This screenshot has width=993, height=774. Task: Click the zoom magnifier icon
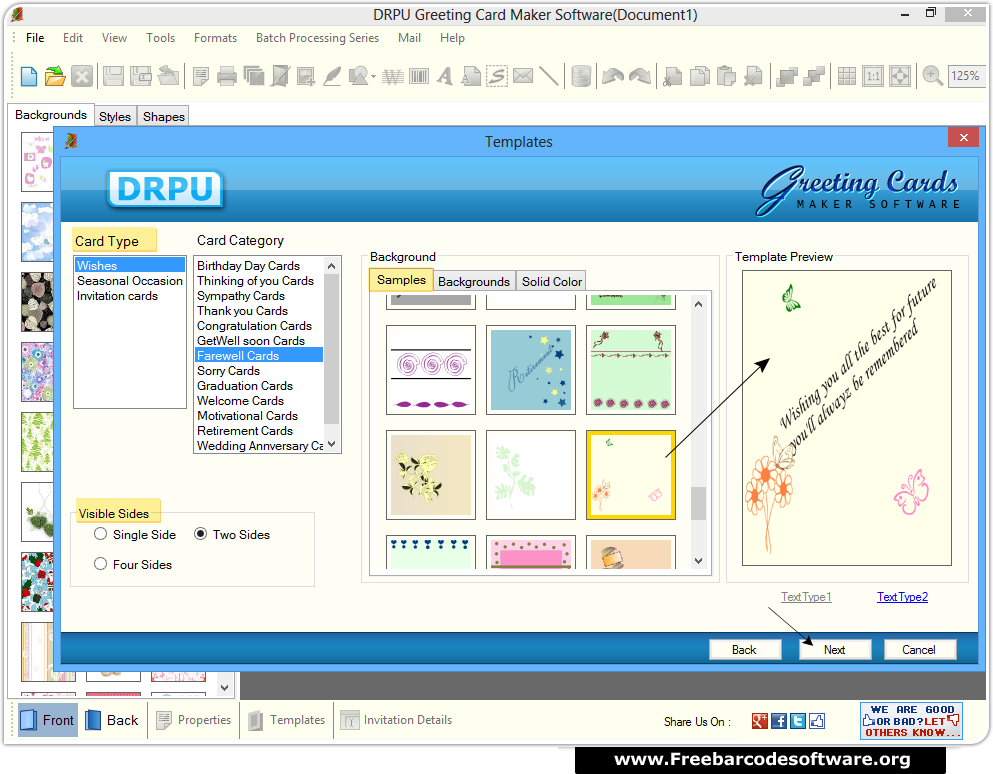pyautogui.click(x=932, y=77)
